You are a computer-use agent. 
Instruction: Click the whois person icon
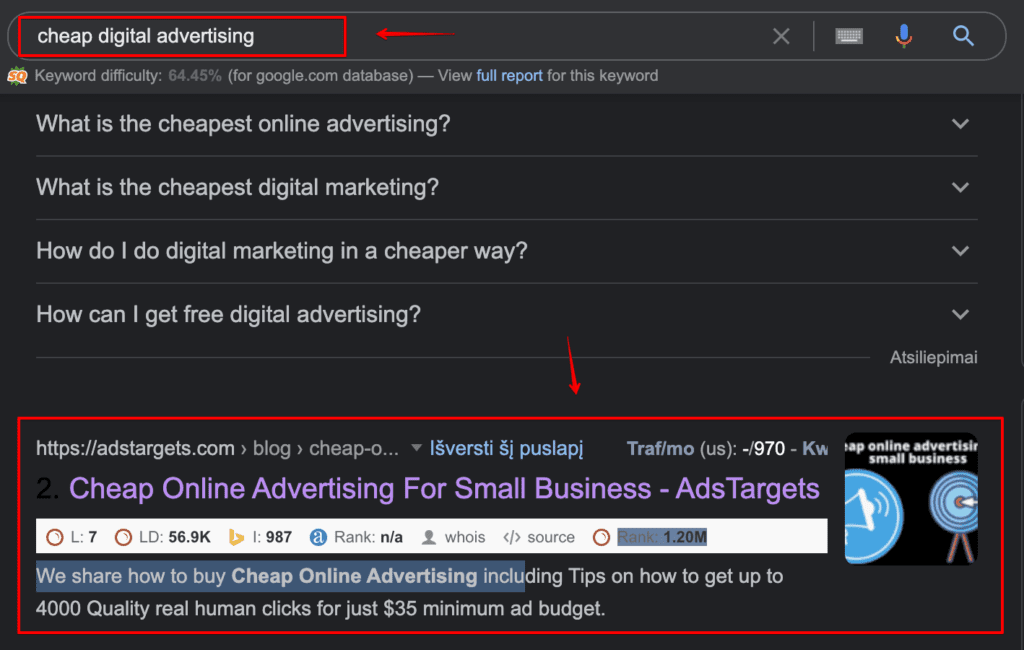pos(429,538)
